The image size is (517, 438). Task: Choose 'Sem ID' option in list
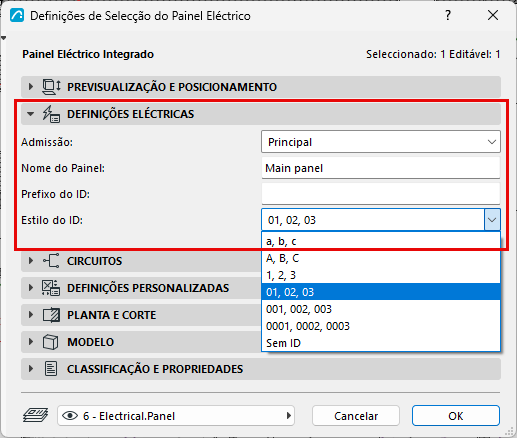tap(381, 343)
